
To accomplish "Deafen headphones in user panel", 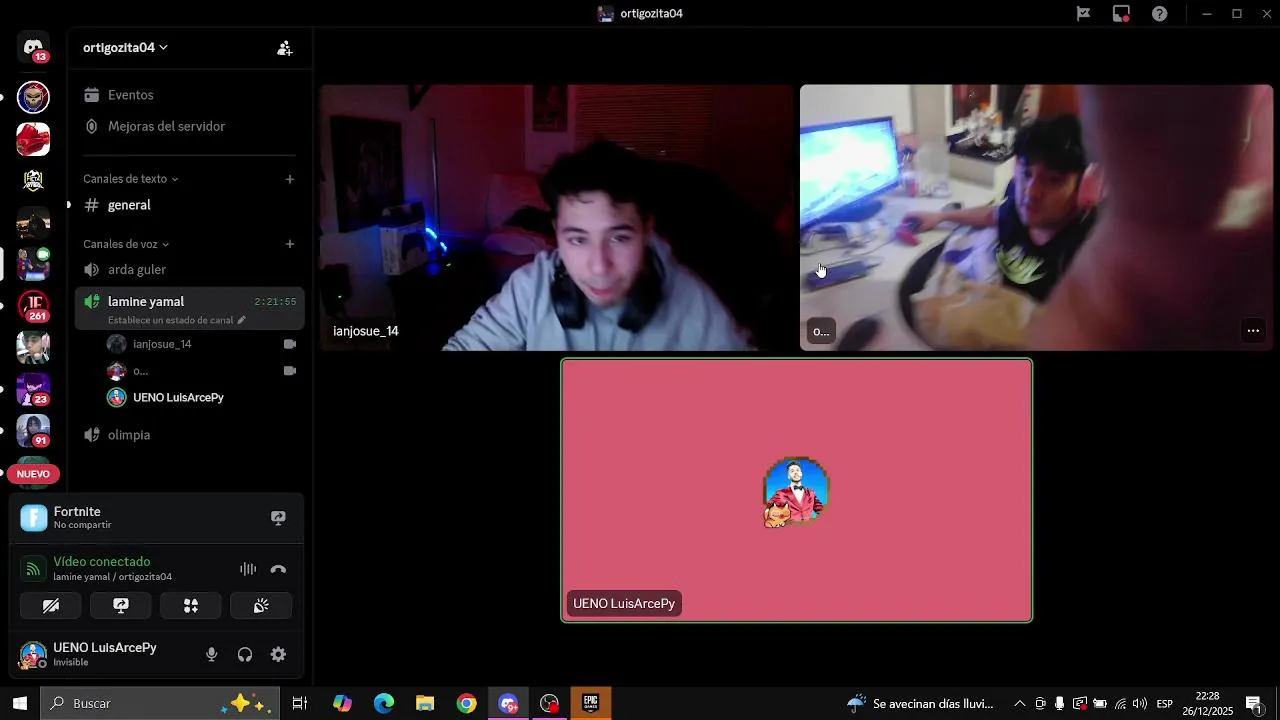I will [x=245, y=655].
